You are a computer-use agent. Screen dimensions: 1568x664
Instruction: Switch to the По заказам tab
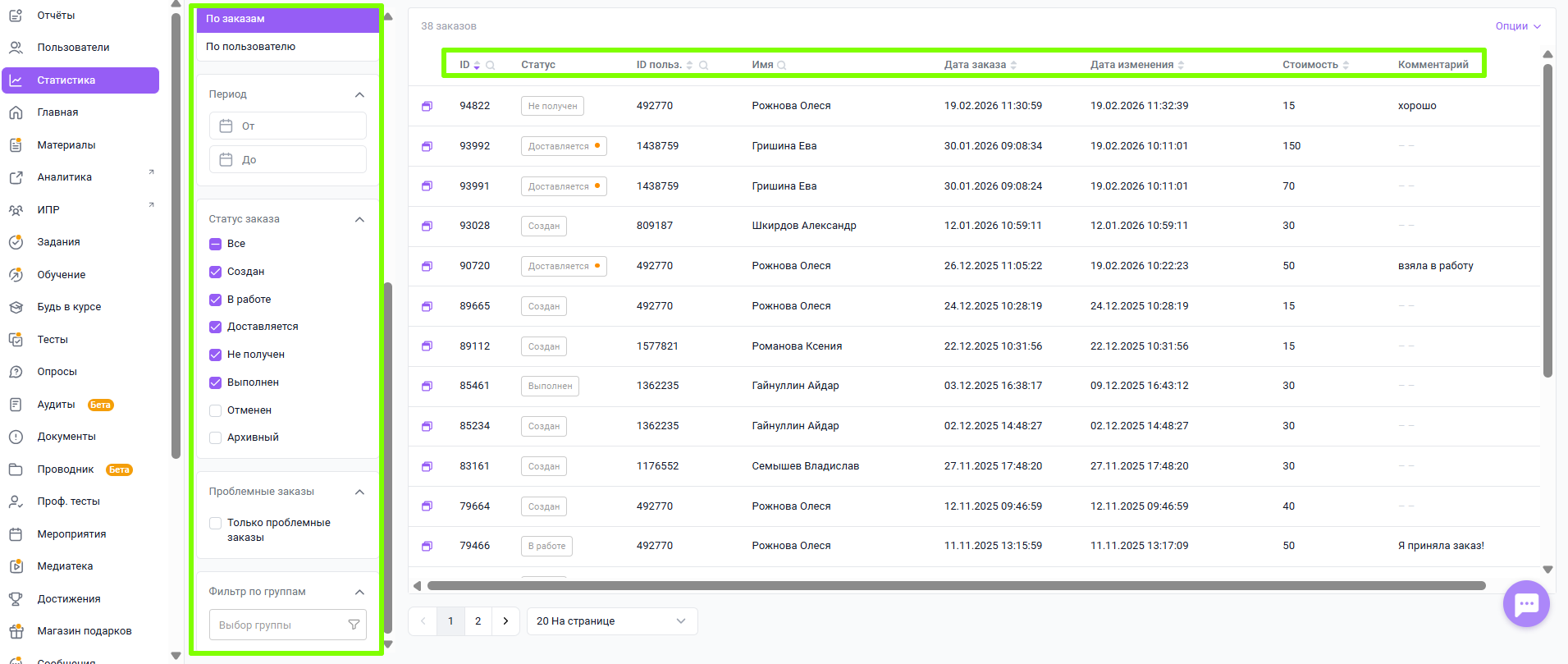pyautogui.click(x=288, y=19)
